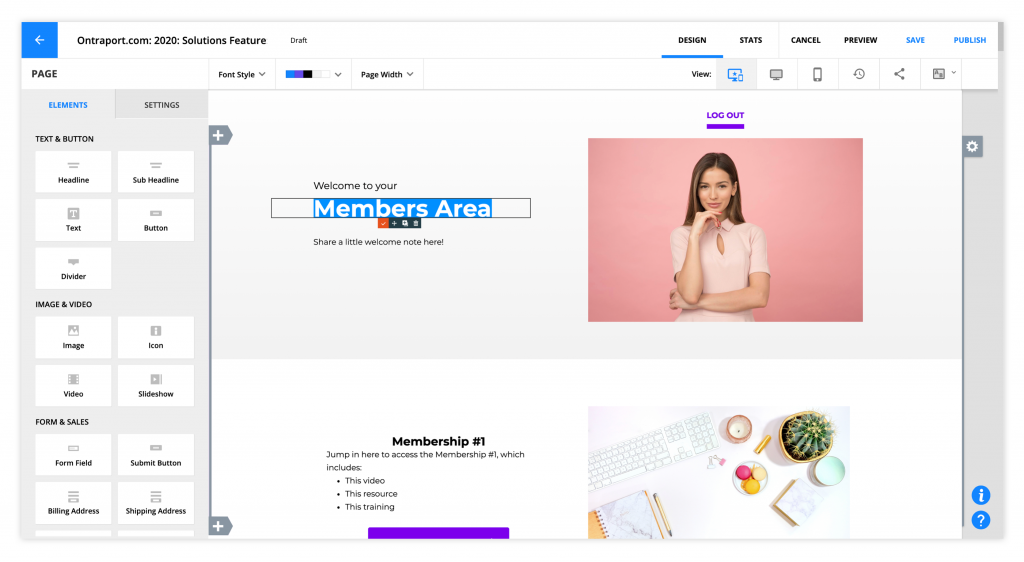Expand the image options dropdown arrow
The height and width of the screenshot is (562, 1024).
[x=954, y=72]
